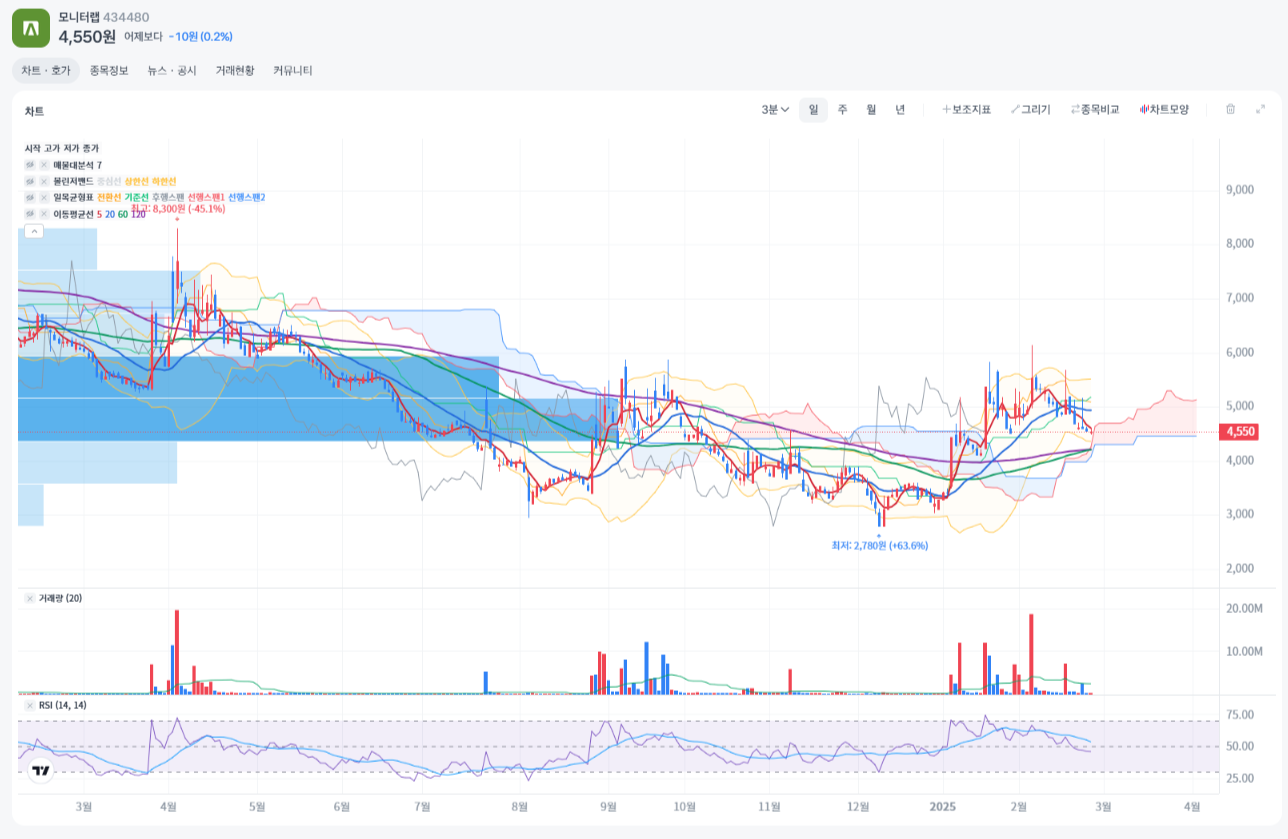Click the 선행스팬2 Ichimoku label
The image size is (1288, 839).
coord(247,197)
